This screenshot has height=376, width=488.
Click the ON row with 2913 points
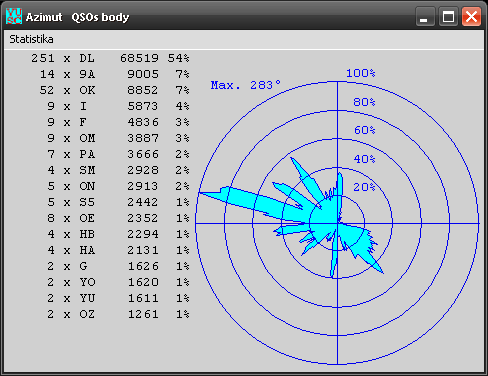click(x=118, y=186)
